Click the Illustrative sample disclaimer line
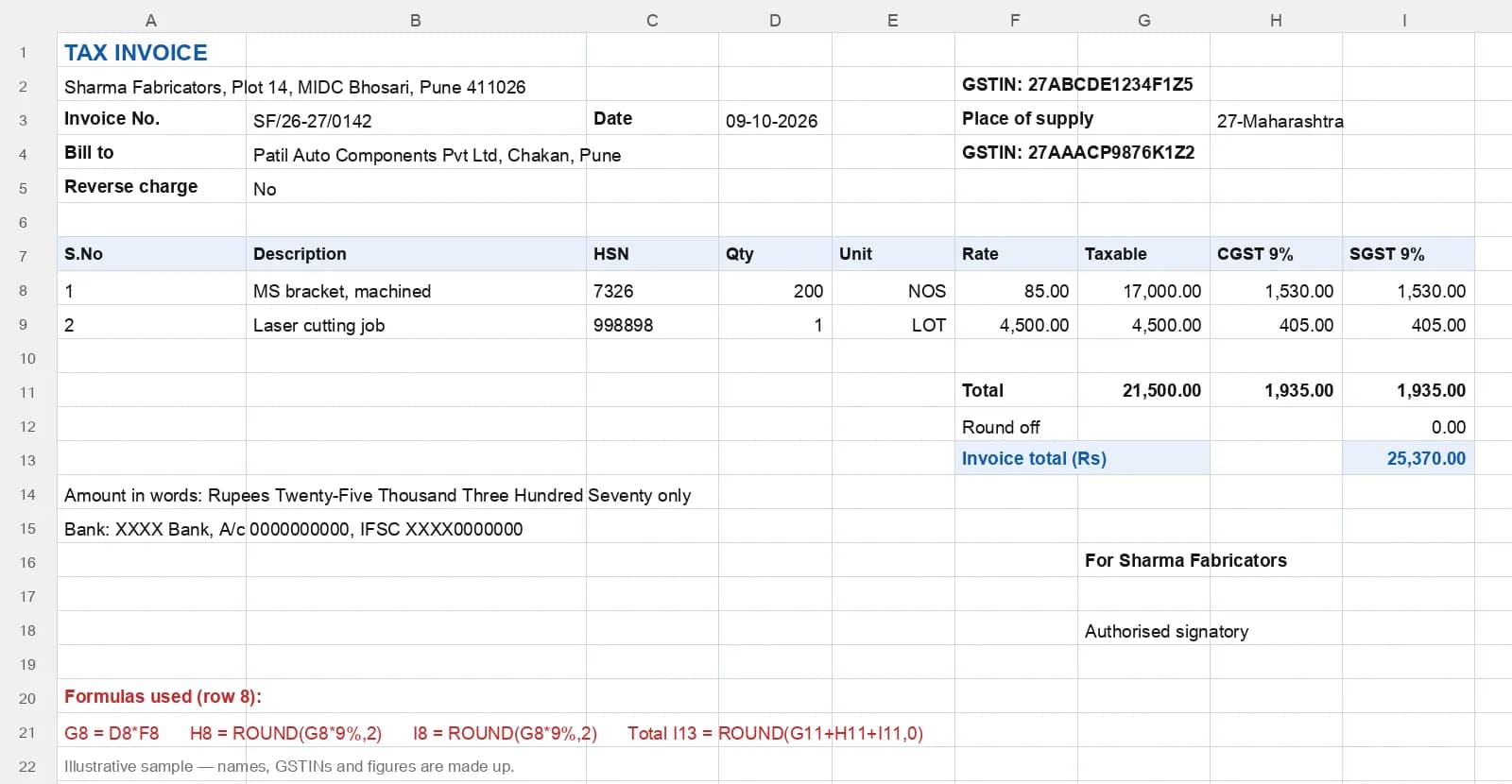 [289, 766]
